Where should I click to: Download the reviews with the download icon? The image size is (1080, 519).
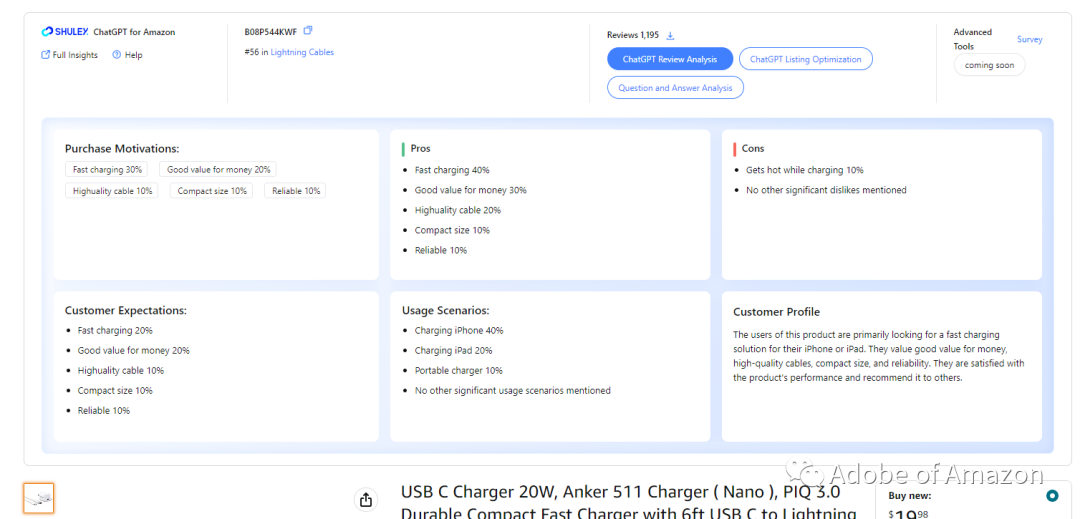[670, 35]
